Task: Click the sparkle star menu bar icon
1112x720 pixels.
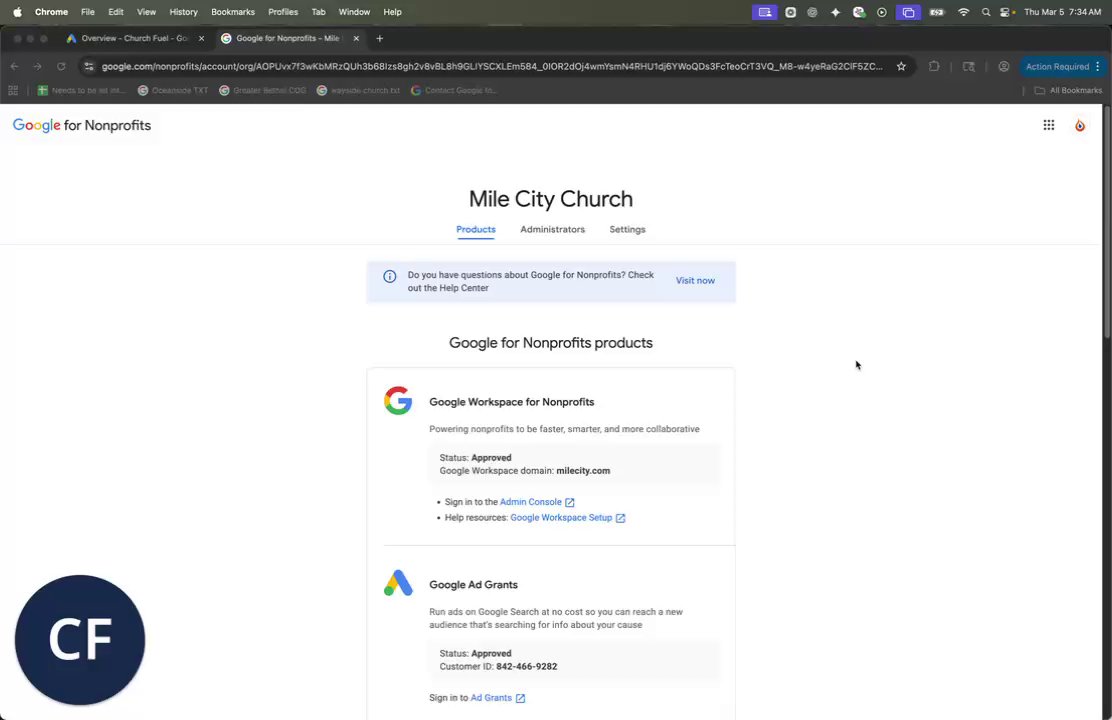Action: [835, 12]
